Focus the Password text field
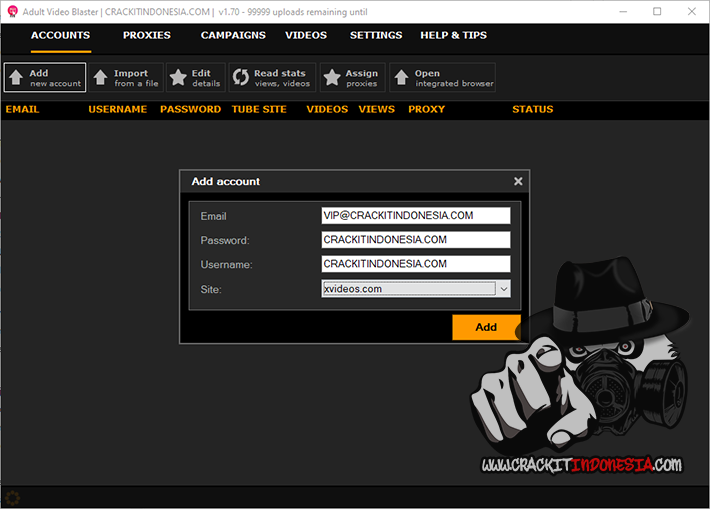Viewport: 710px width, 509px height. pos(415,240)
